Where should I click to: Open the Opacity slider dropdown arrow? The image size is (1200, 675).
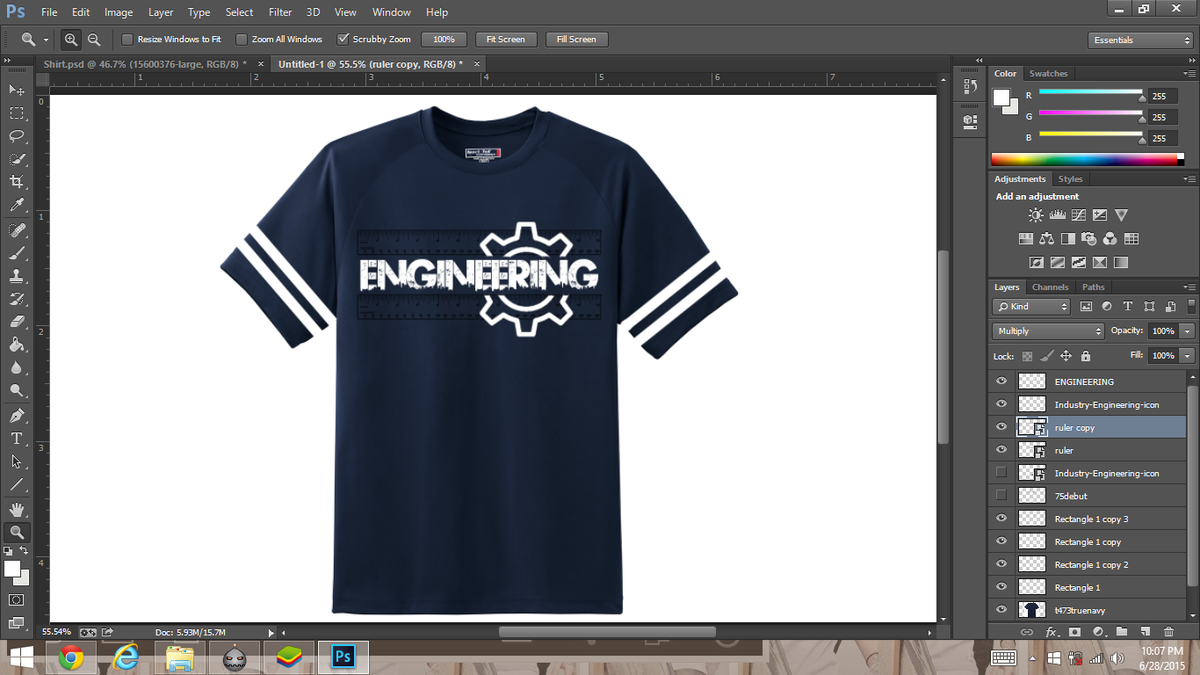point(1187,331)
